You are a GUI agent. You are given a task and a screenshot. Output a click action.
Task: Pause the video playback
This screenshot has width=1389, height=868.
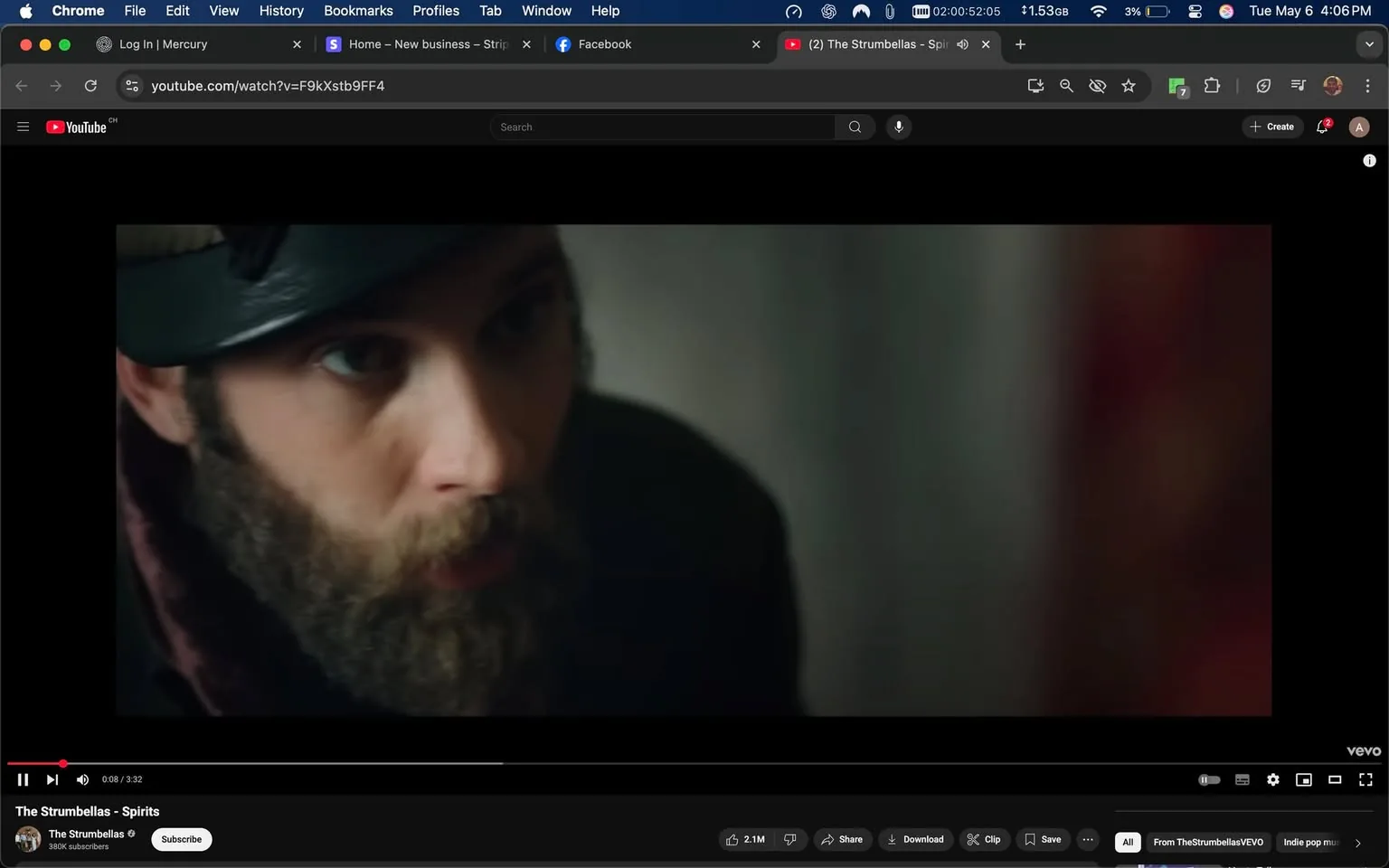(x=23, y=779)
